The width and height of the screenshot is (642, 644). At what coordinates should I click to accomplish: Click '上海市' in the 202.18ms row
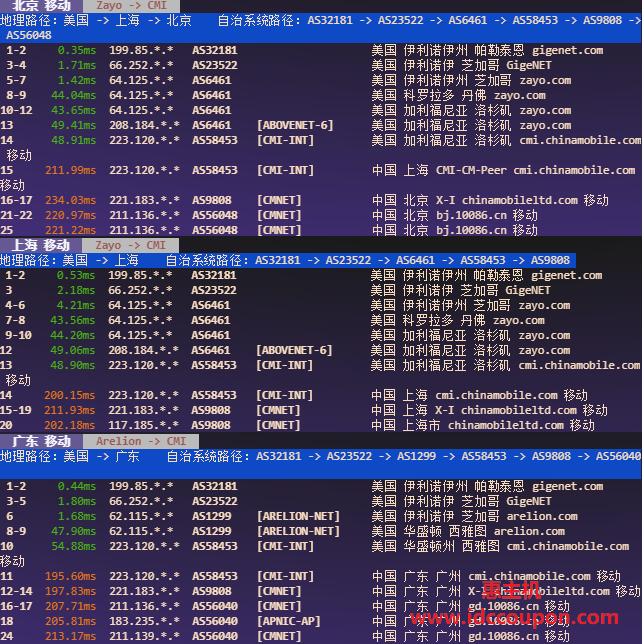(421, 425)
